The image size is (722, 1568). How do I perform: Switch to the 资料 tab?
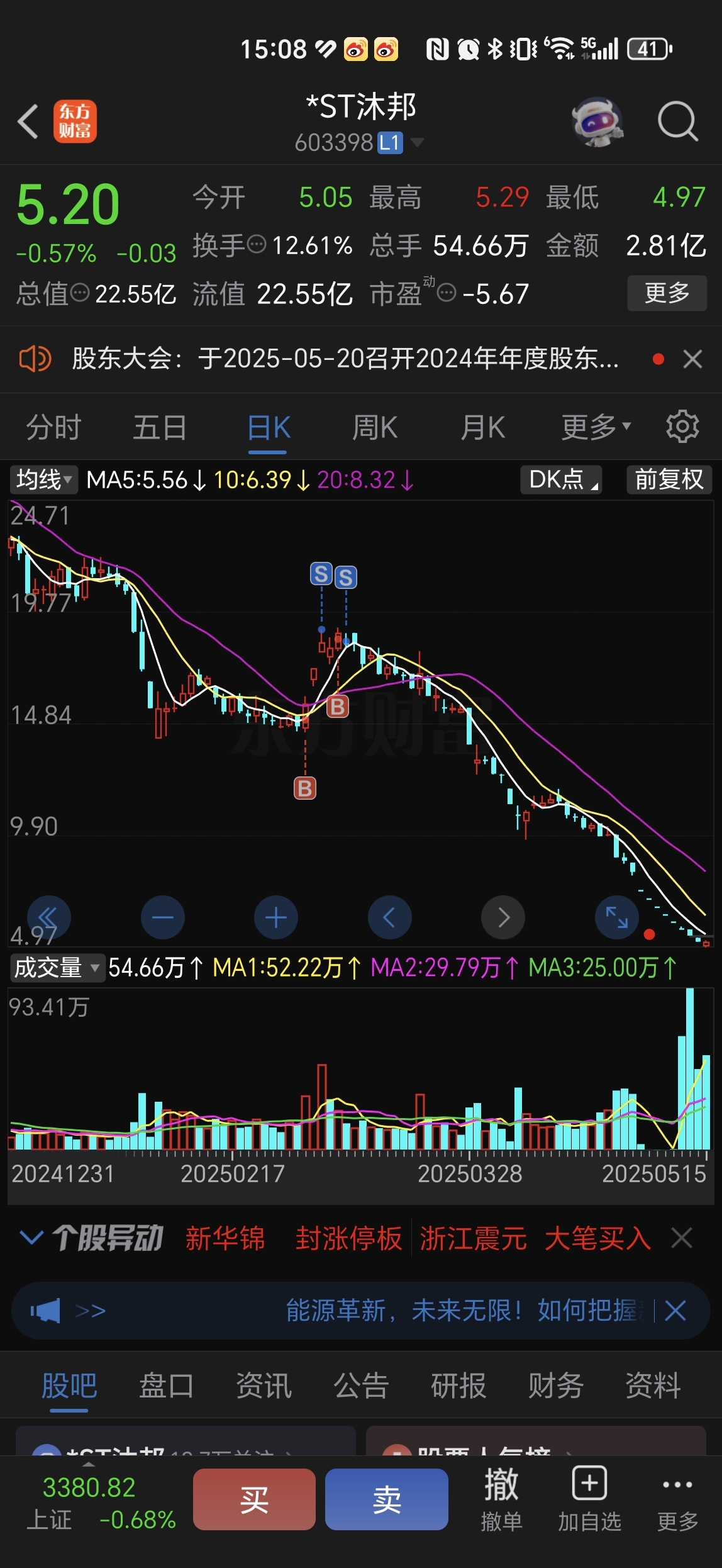653,1386
